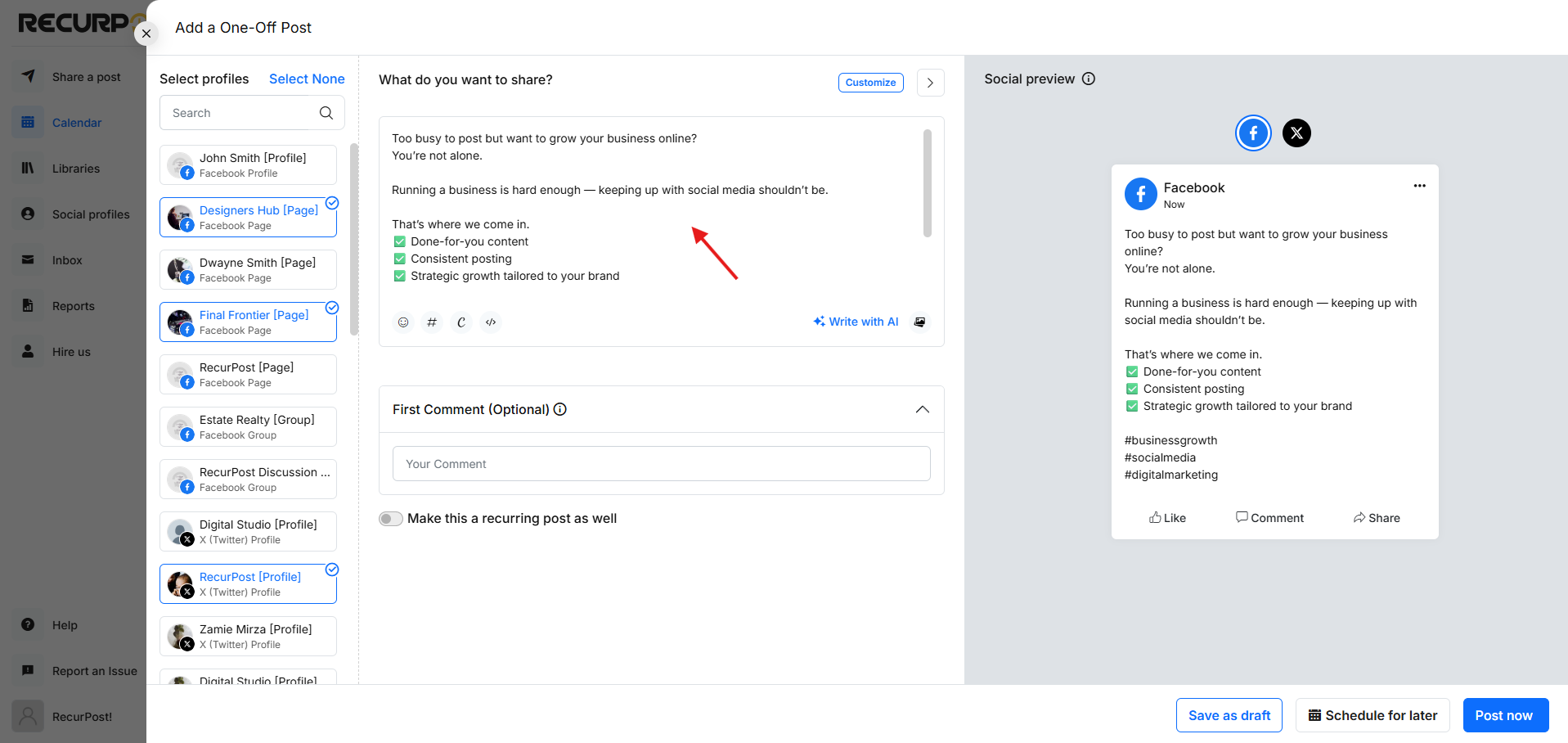Open the three-dot menu on Facebook preview
This screenshot has height=743, width=1568.
click(x=1419, y=186)
